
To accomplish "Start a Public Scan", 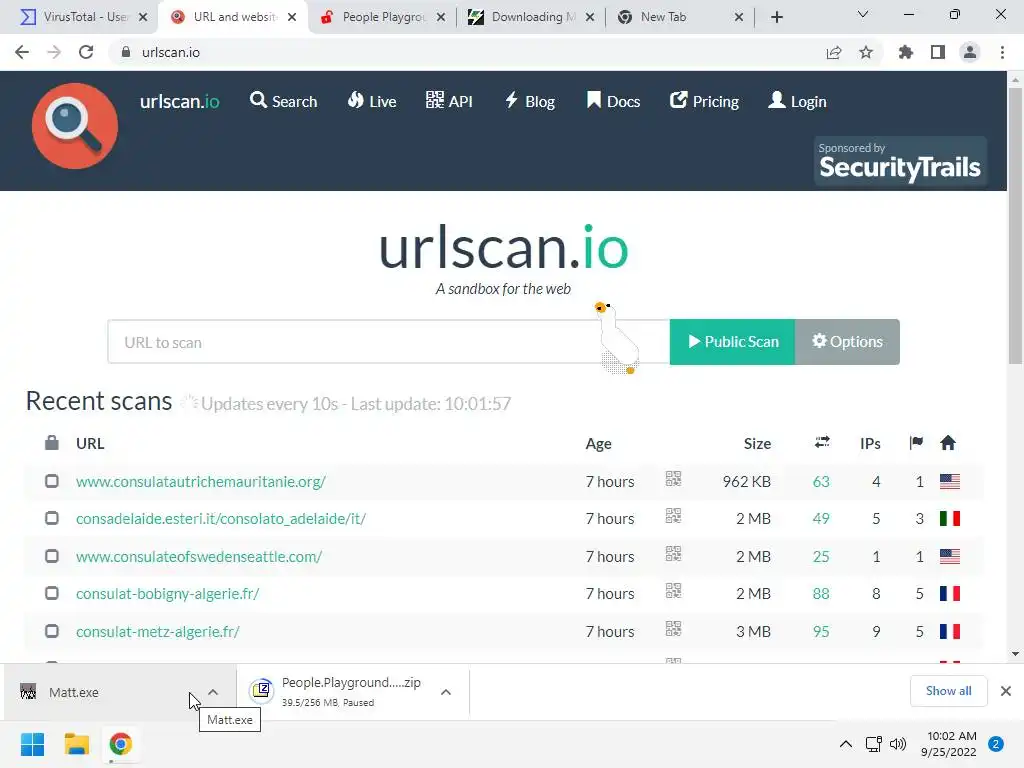I will pos(732,342).
